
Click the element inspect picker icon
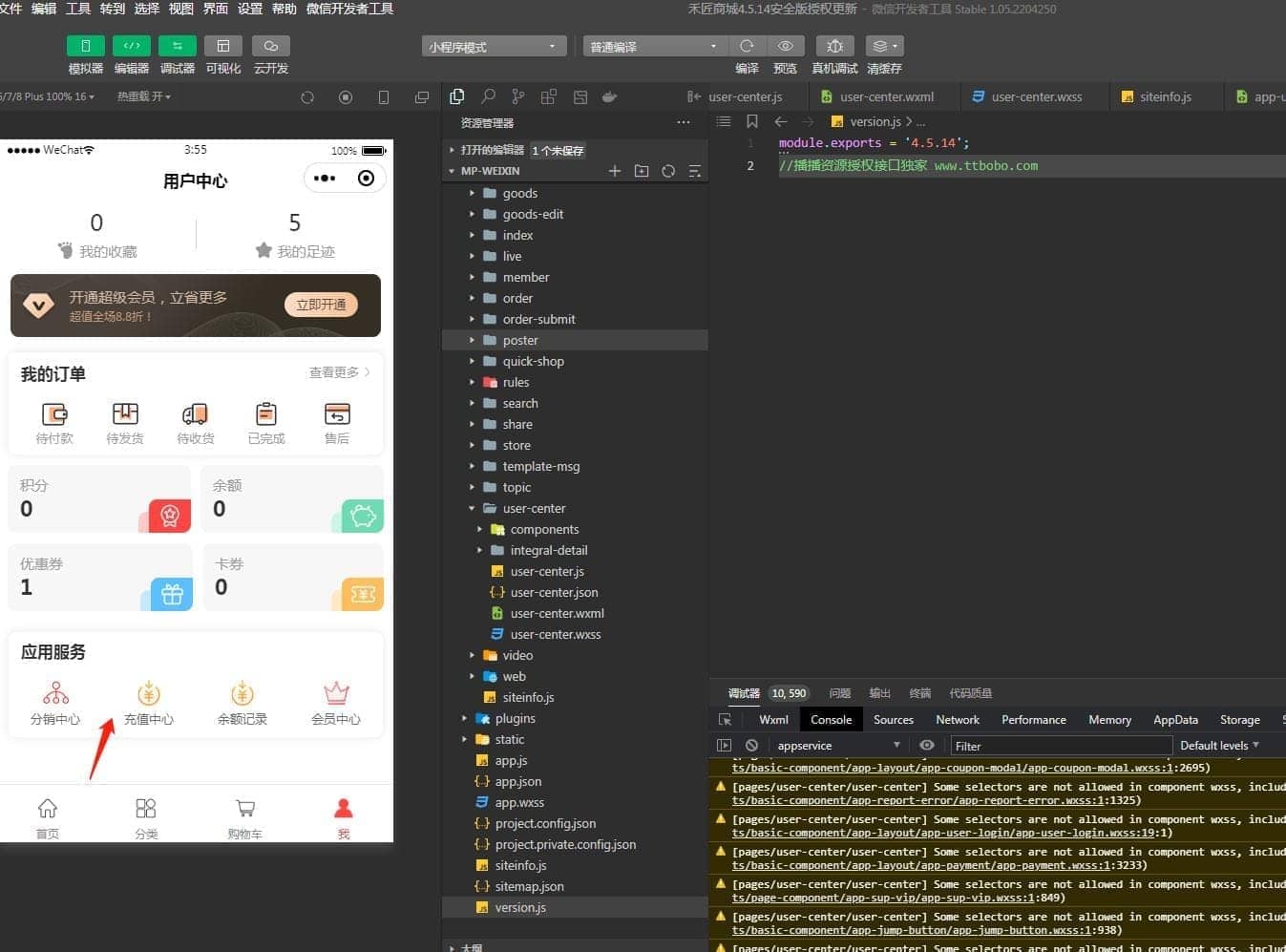pyautogui.click(x=725, y=720)
